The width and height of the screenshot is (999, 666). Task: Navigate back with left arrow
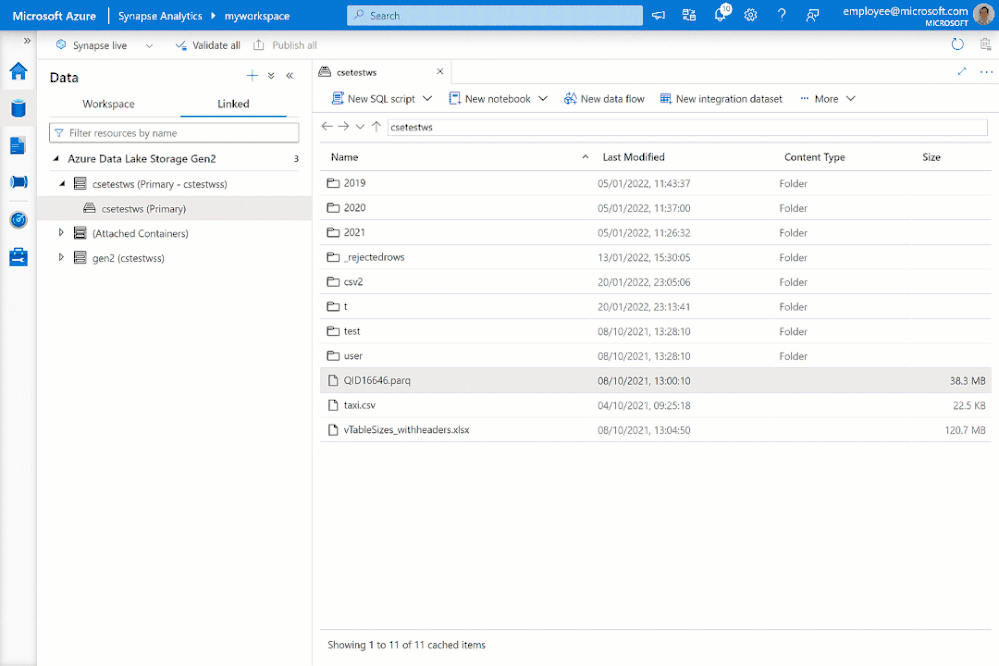(327, 126)
